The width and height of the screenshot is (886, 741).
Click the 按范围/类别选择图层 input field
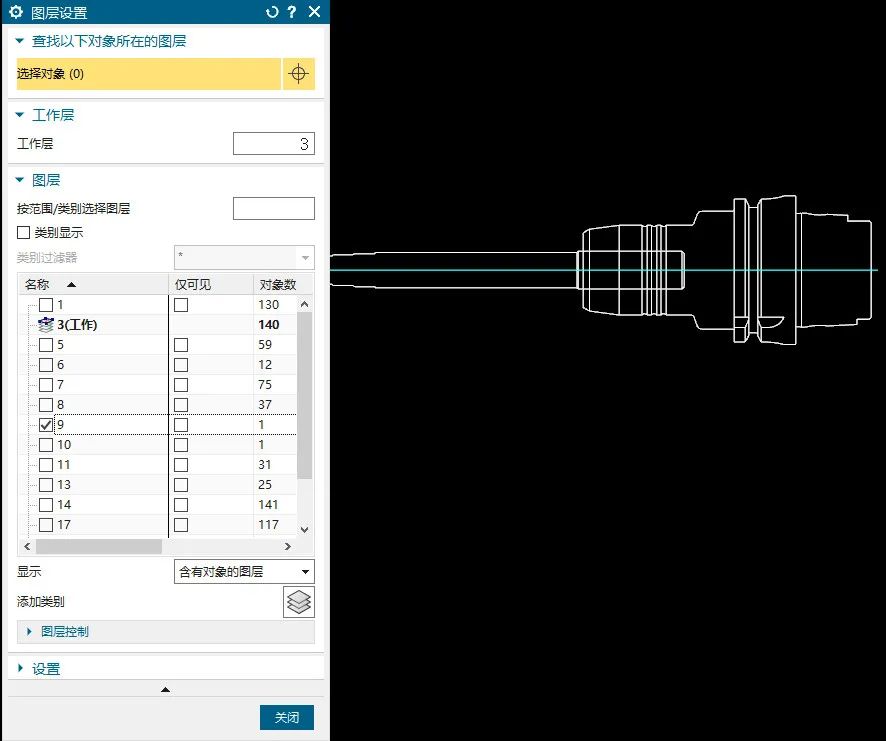click(x=273, y=208)
